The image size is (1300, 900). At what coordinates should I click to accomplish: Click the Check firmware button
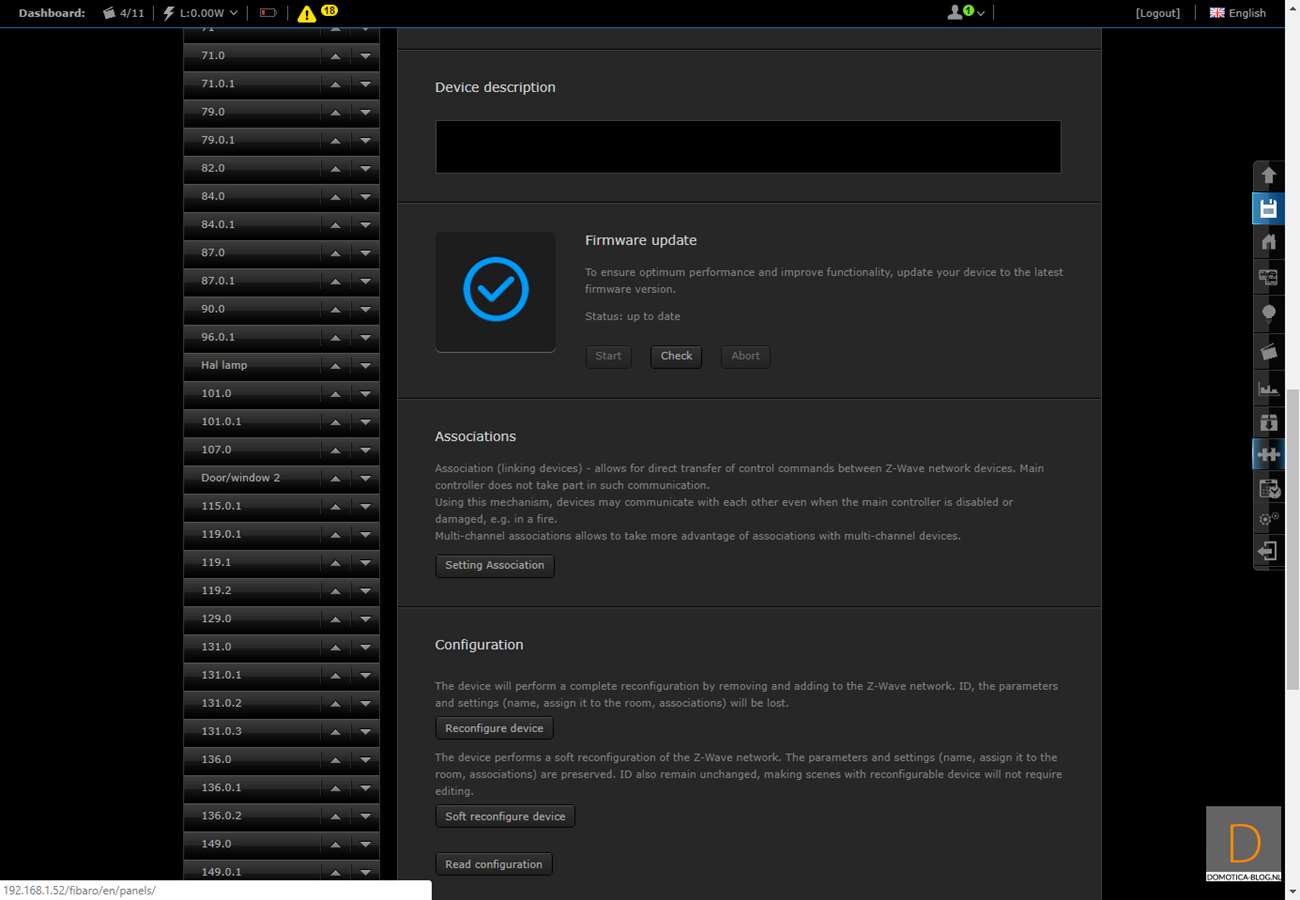click(x=676, y=356)
